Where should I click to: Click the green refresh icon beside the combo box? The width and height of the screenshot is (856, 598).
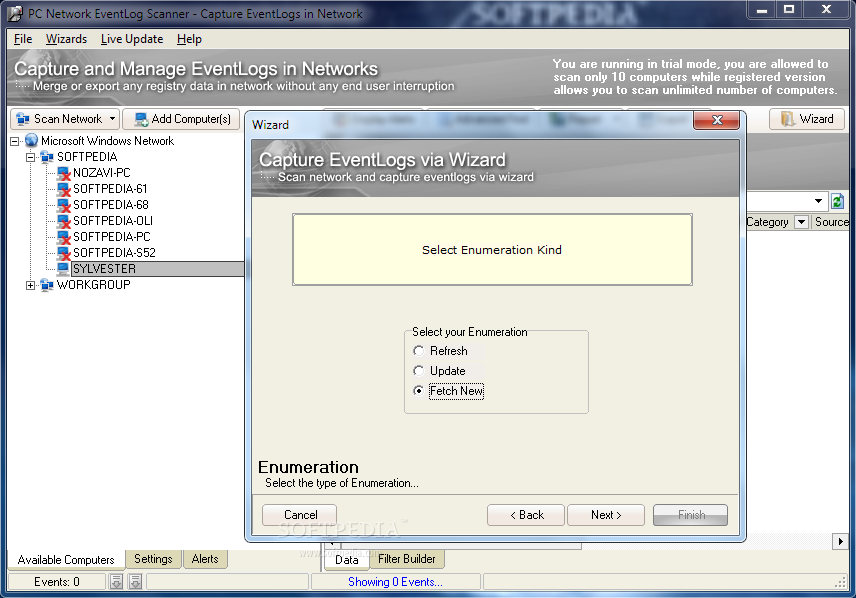pos(837,201)
